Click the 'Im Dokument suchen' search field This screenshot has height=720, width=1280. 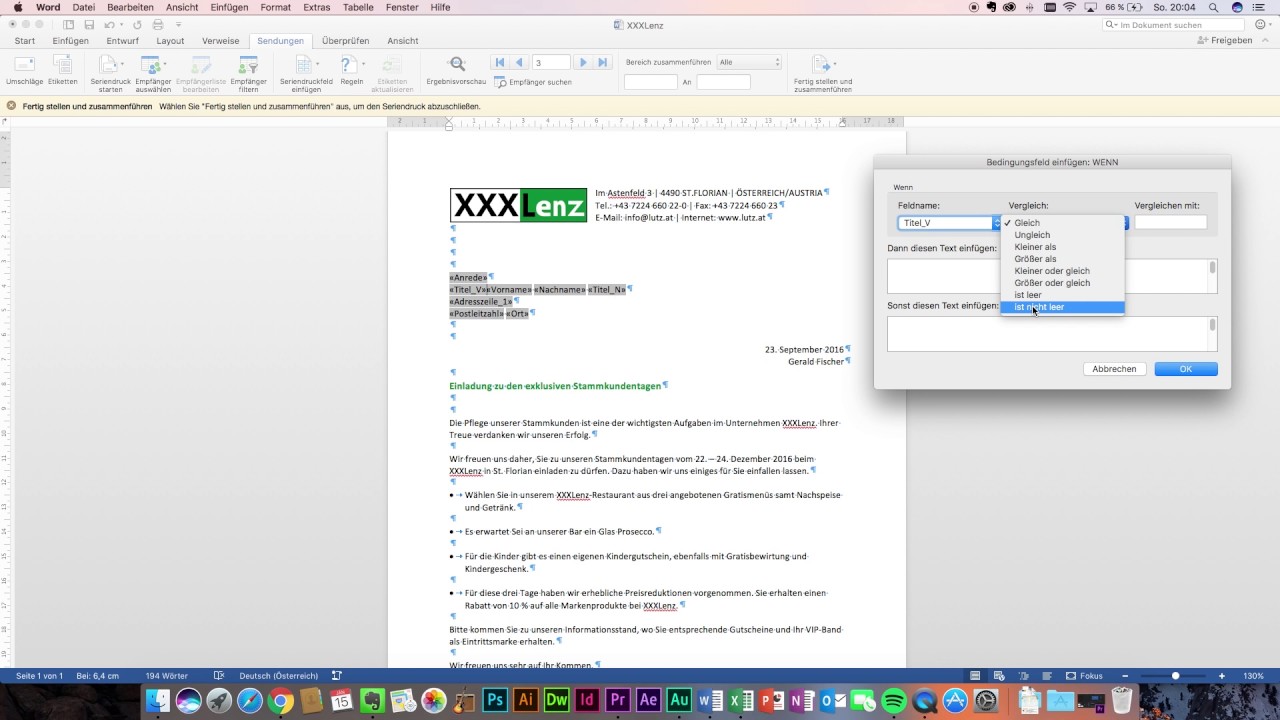pos(1174,25)
